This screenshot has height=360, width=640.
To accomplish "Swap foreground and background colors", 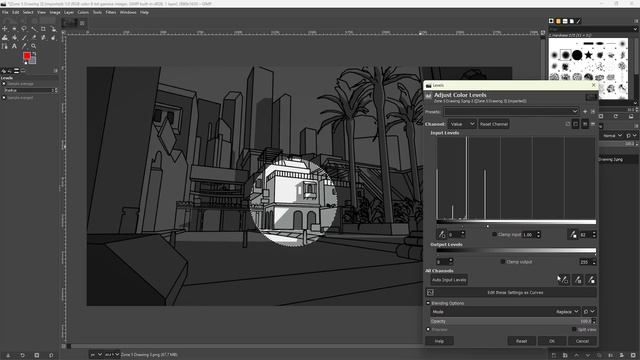I will coord(34,53).
